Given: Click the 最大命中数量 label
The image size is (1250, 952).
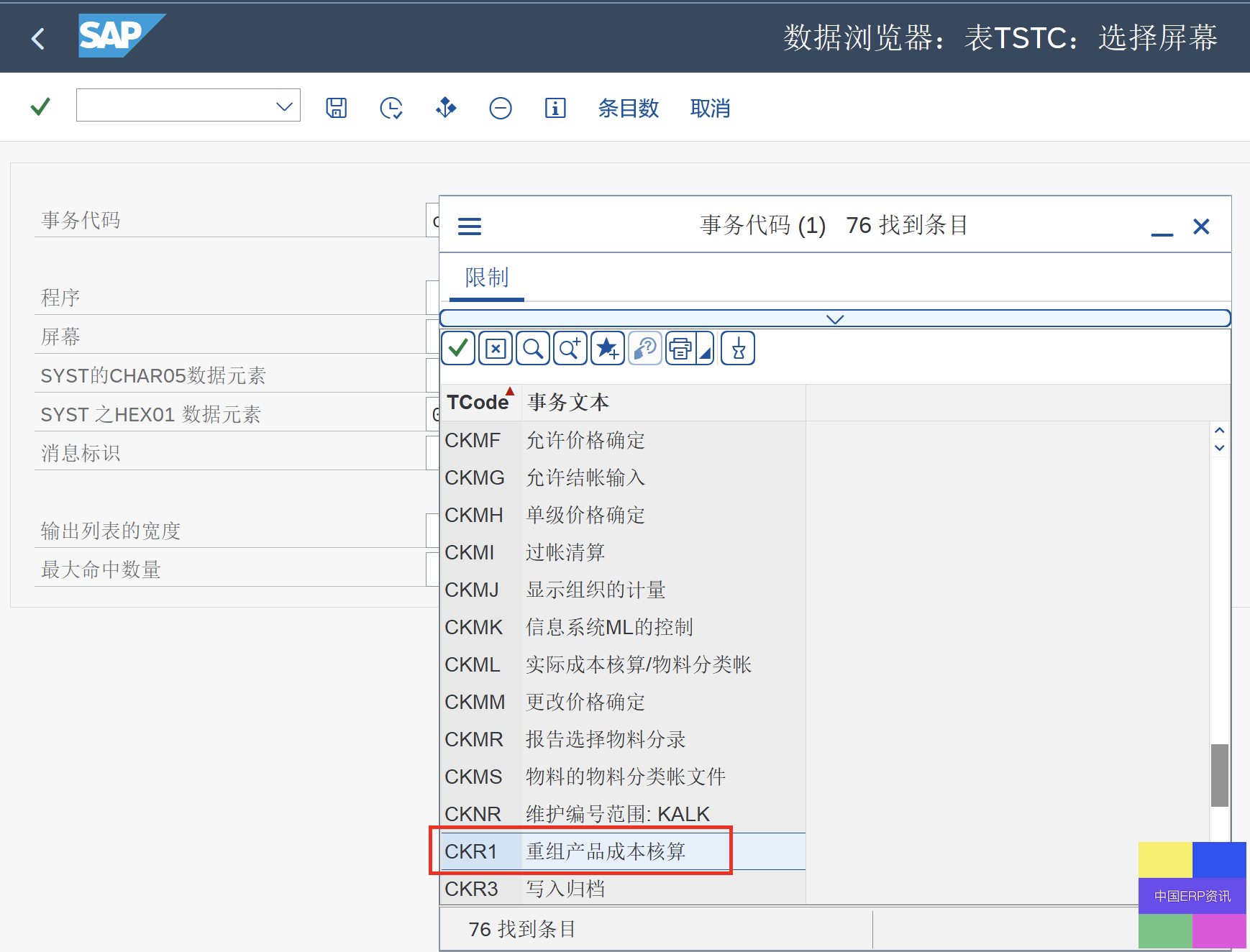Looking at the screenshot, I should coord(101,569).
